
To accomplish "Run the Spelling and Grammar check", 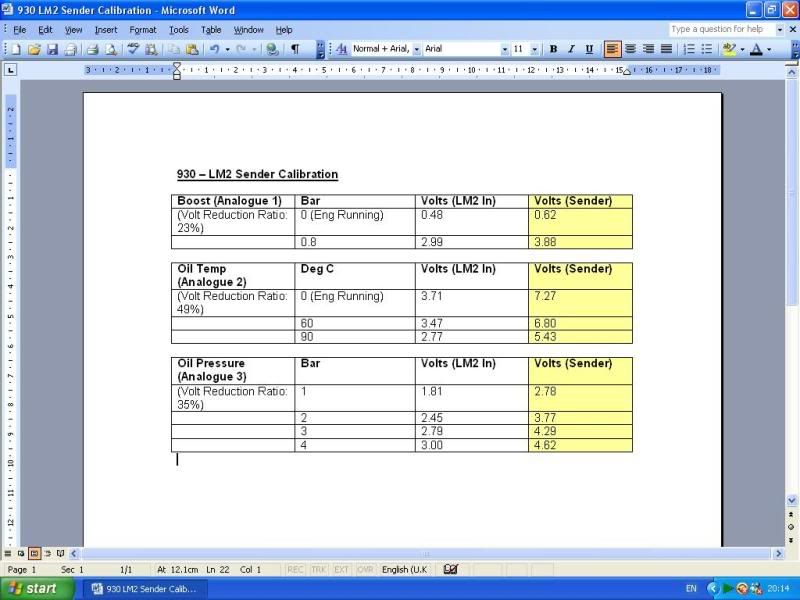I will click(133, 49).
